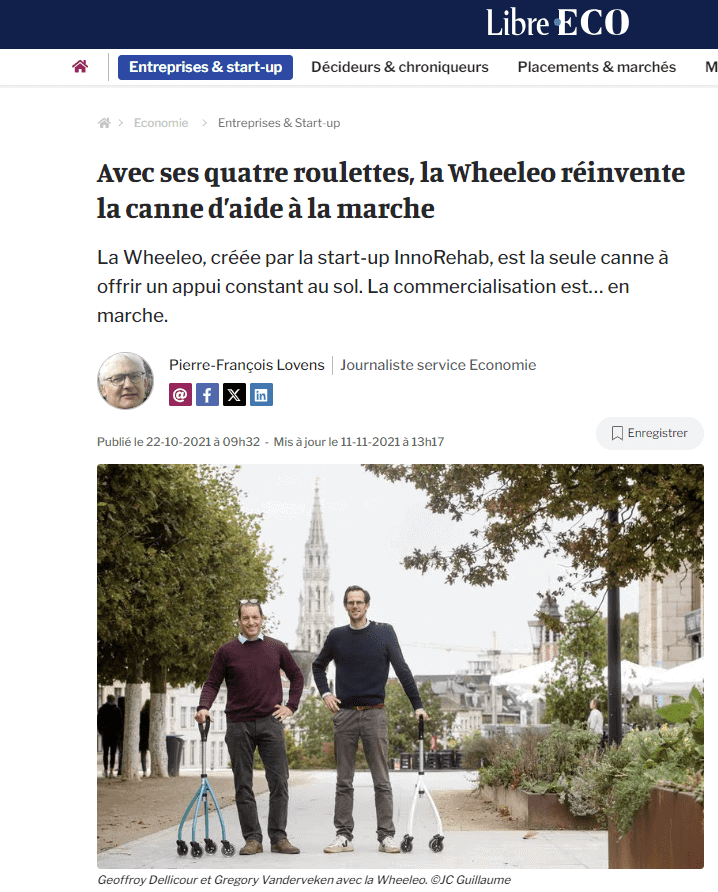Open Placements & marchés section
The width and height of the screenshot is (718, 892).
597,67
